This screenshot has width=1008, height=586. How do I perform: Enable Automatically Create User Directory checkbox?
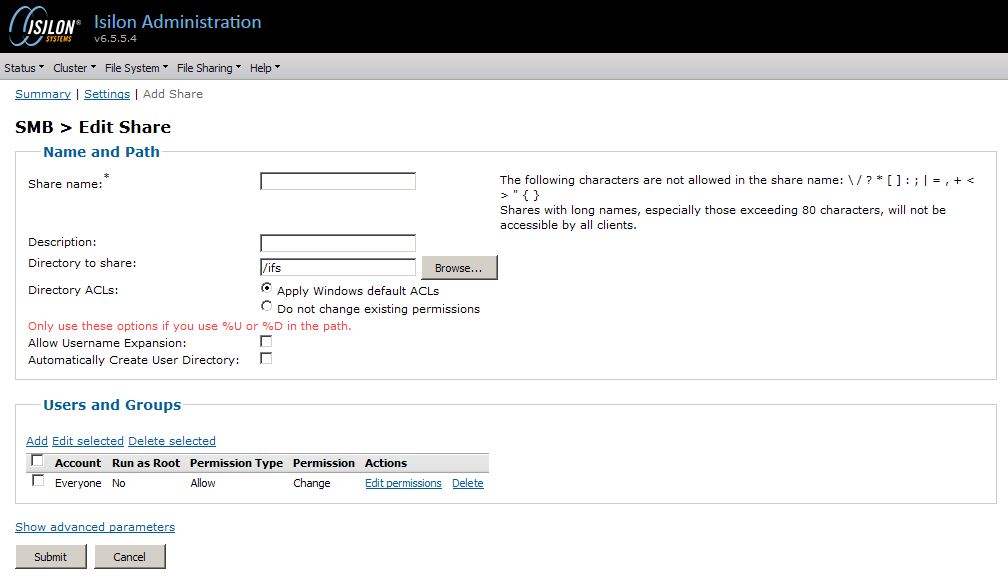(266, 358)
